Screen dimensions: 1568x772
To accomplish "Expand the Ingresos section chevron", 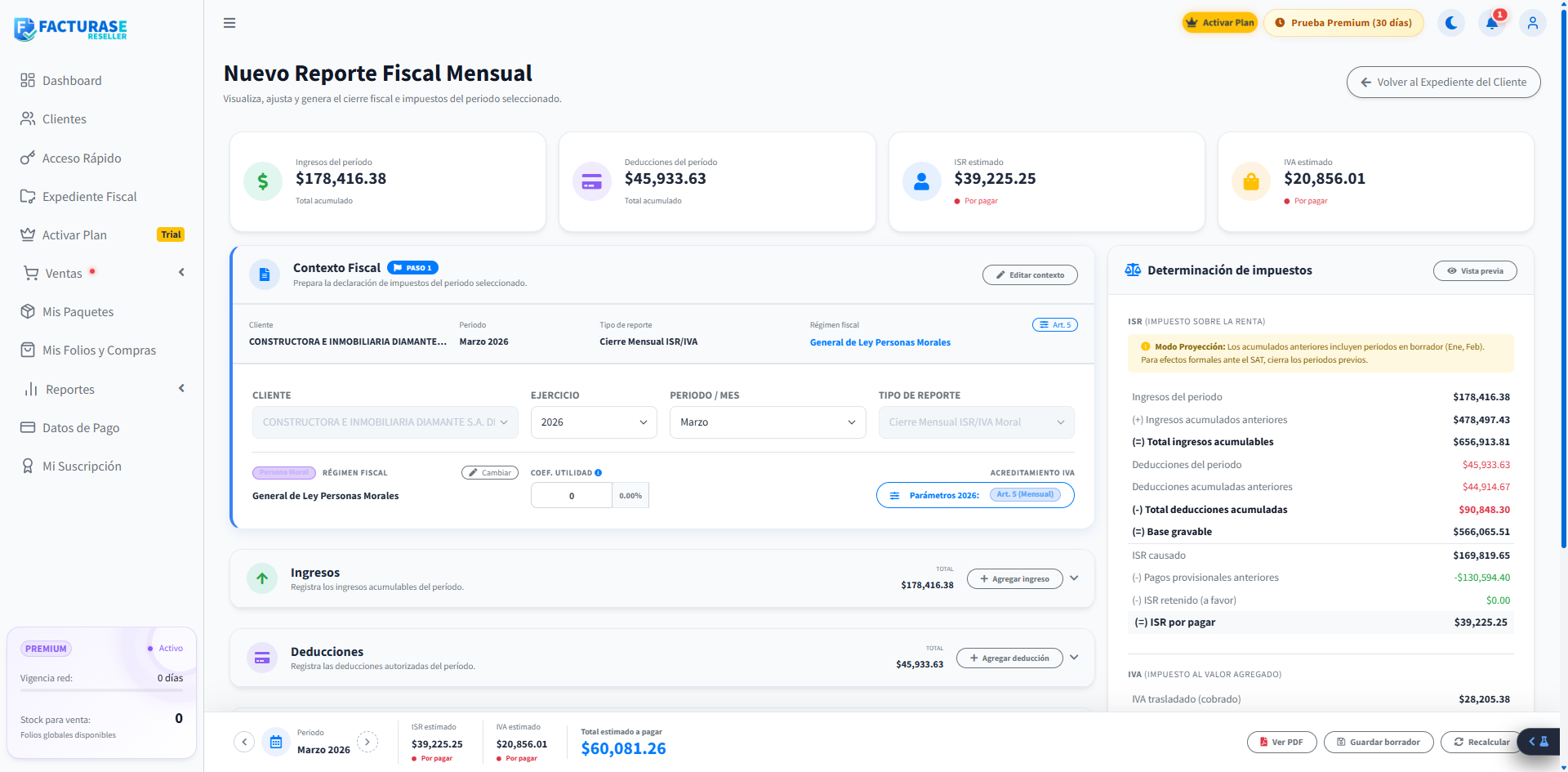I will click(x=1074, y=578).
